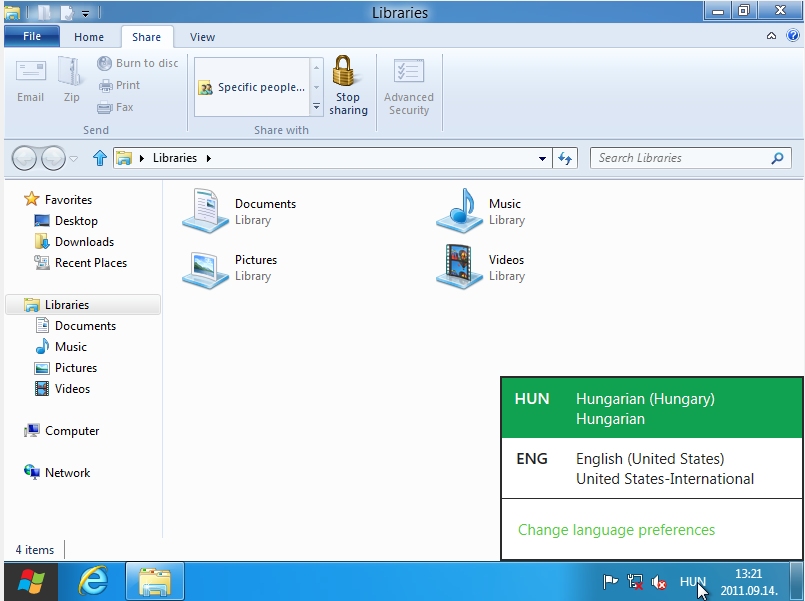Open Advanced Security

[409, 87]
